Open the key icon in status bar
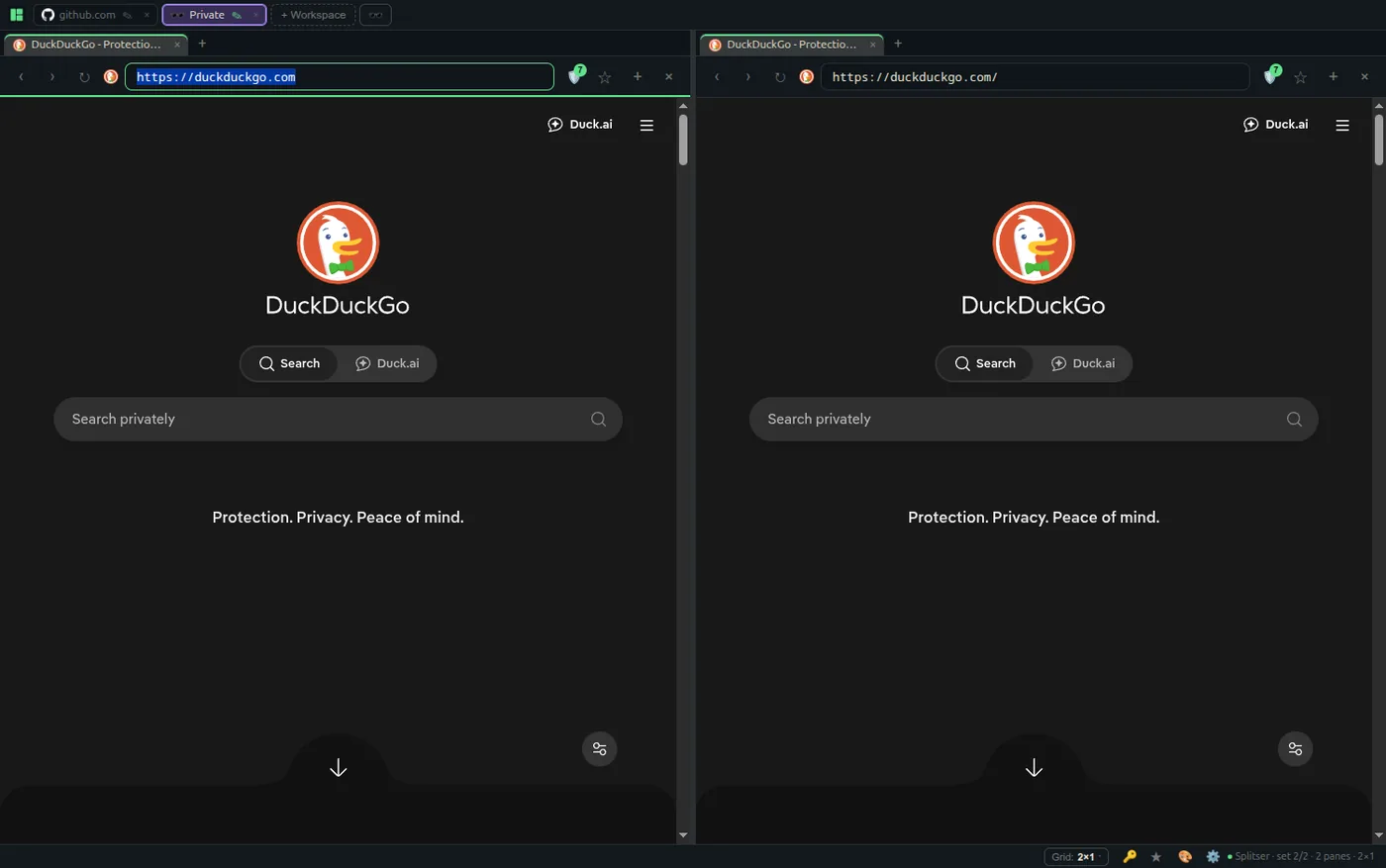 point(1130,856)
